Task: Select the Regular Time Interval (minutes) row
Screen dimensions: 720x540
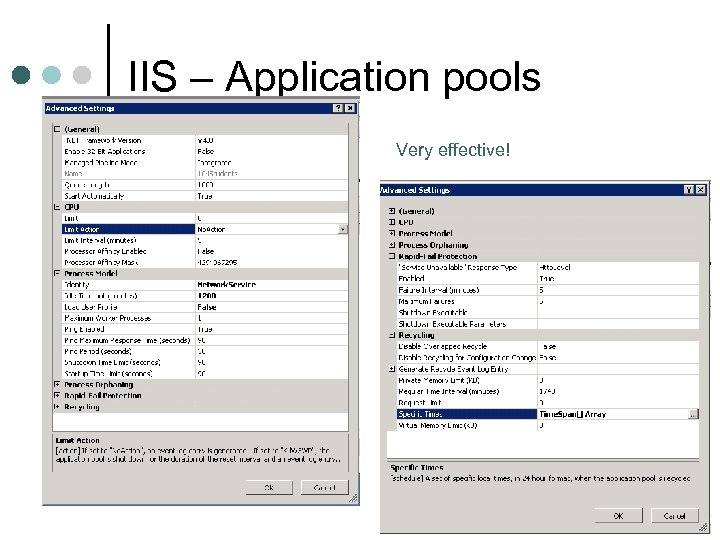Action: tap(548, 391)
